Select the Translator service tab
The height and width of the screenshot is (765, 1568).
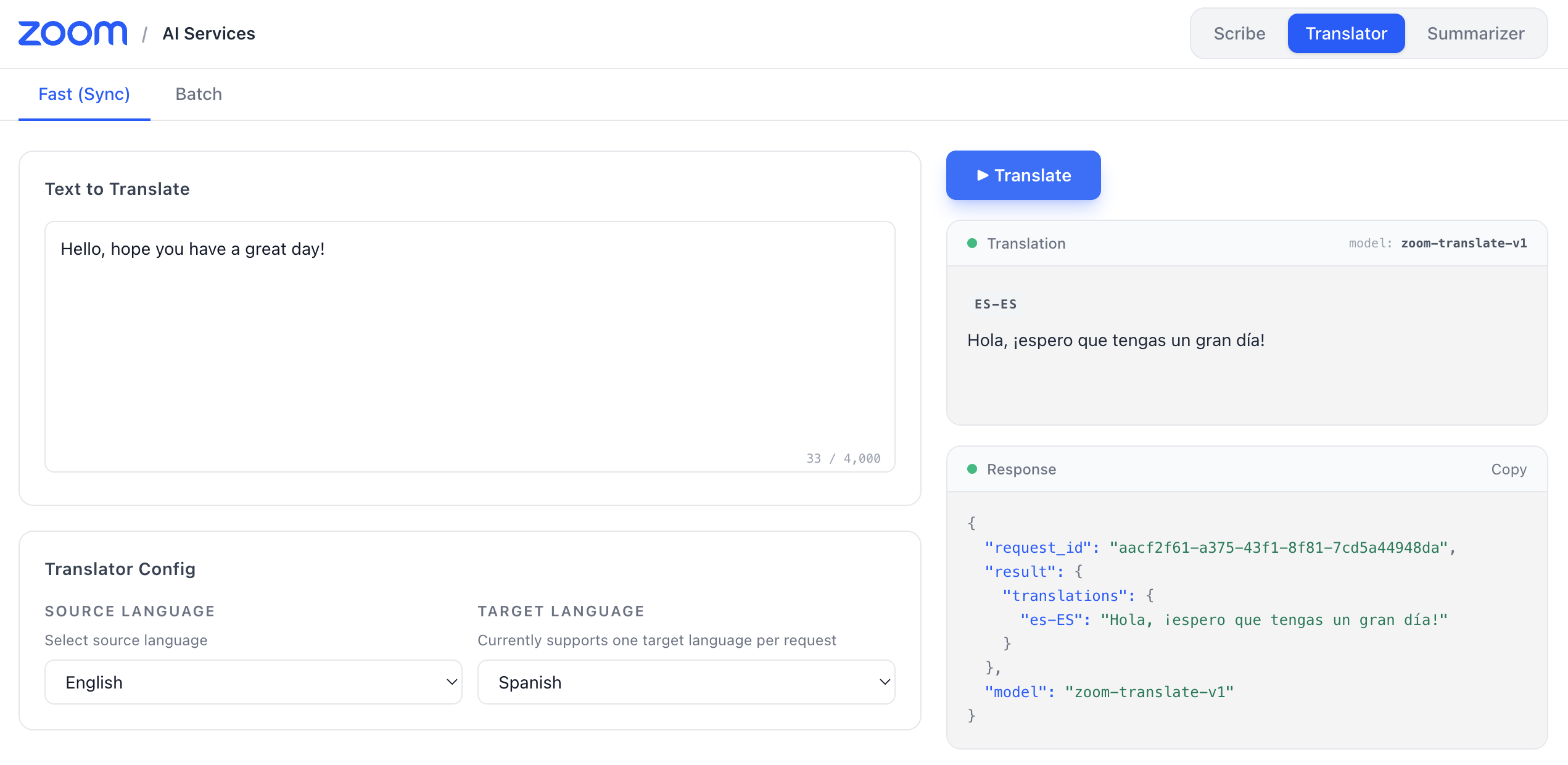[1346, 33]
